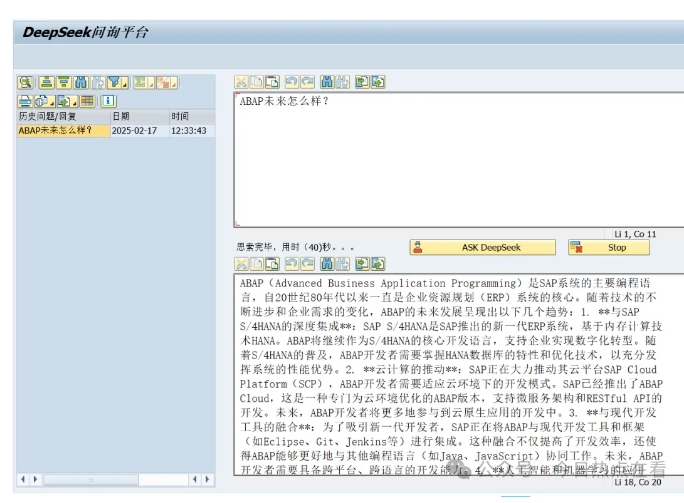
Task: Save question editor text as local file
Action: click(378, 82)
